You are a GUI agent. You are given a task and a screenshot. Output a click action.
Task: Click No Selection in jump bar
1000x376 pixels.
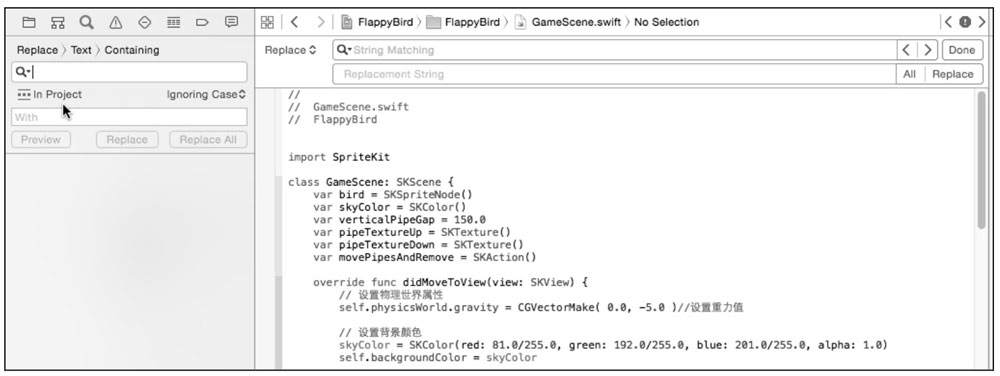[x=666, y=22]
